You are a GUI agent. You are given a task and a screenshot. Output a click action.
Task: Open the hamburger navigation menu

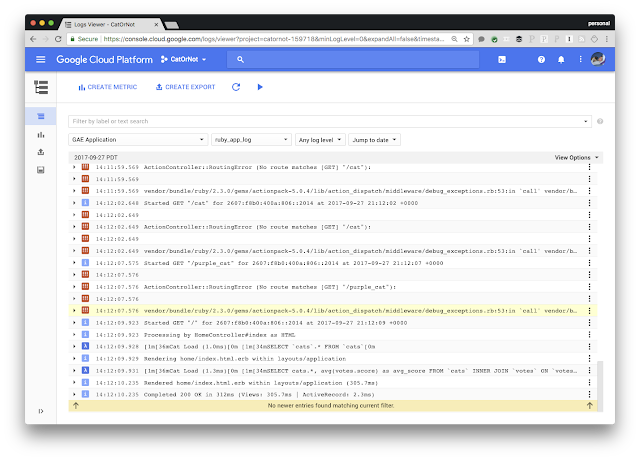[40, 60]
